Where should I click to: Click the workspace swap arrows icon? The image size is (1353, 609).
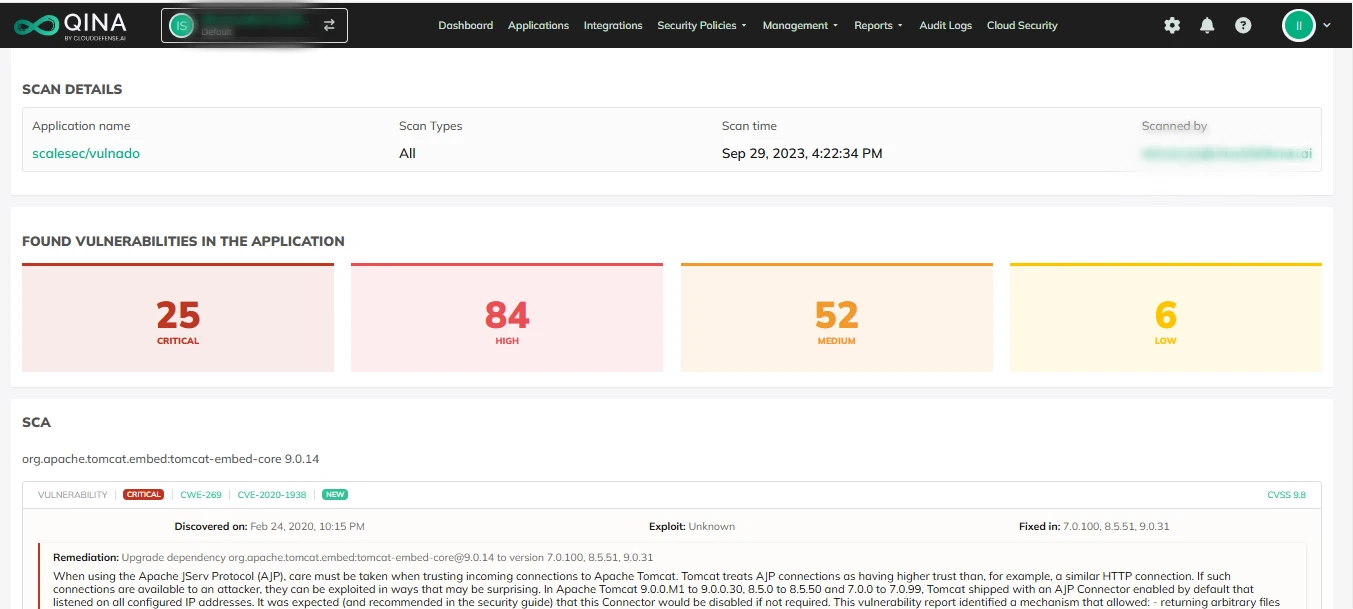(329, 26)
